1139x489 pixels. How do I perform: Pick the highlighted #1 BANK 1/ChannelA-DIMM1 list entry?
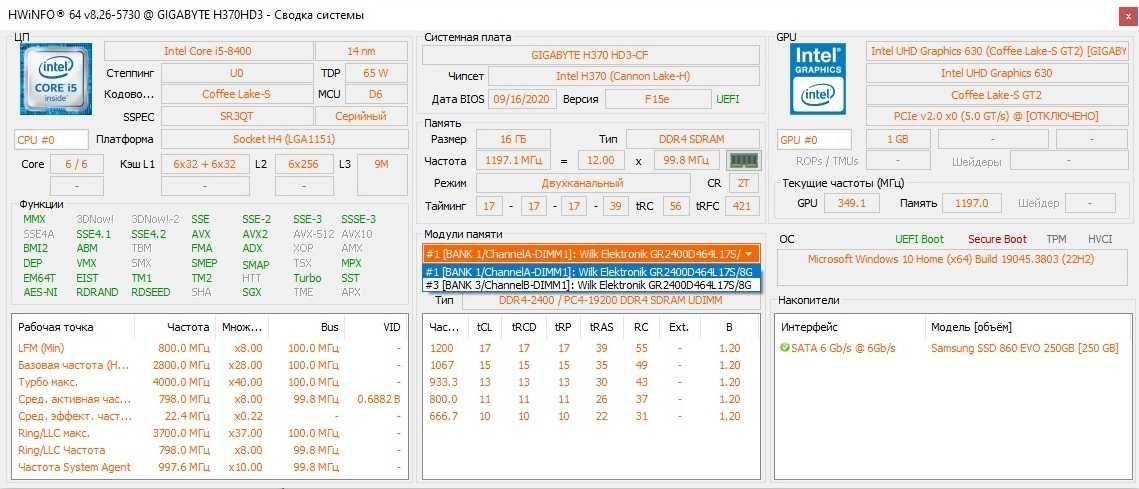[x=591, y=272]
